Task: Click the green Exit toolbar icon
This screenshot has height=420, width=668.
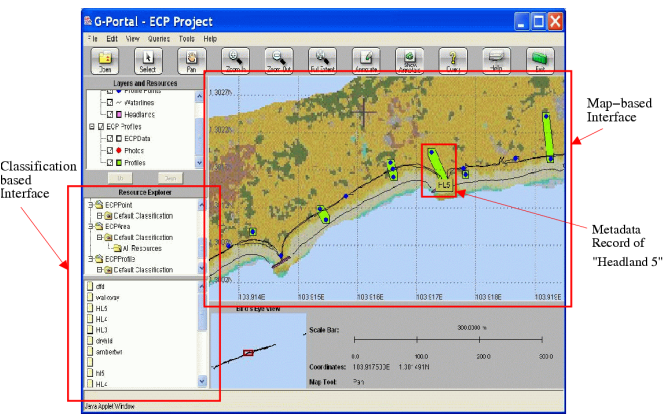Action: (x=539, y=61)
